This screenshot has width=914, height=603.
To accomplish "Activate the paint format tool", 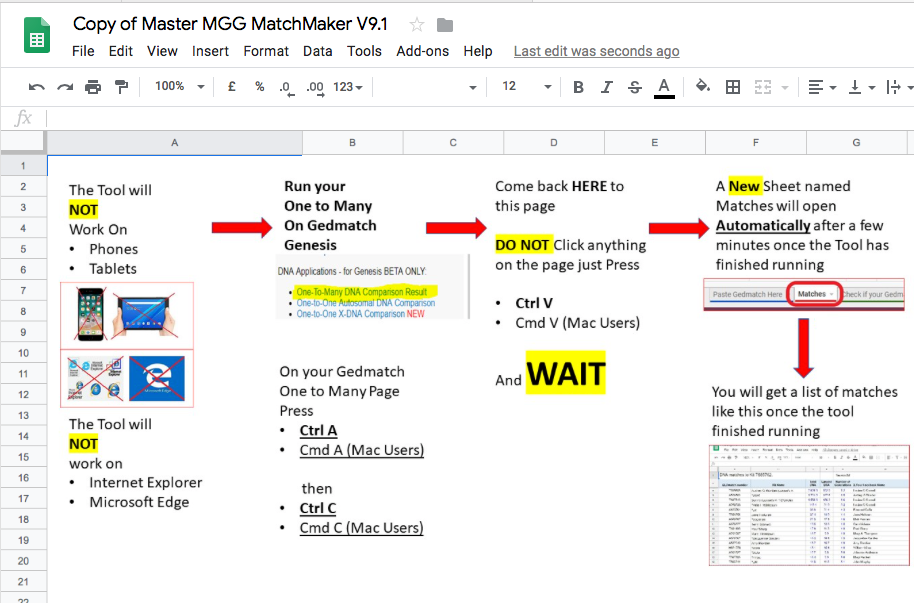I will click(121, 87).
